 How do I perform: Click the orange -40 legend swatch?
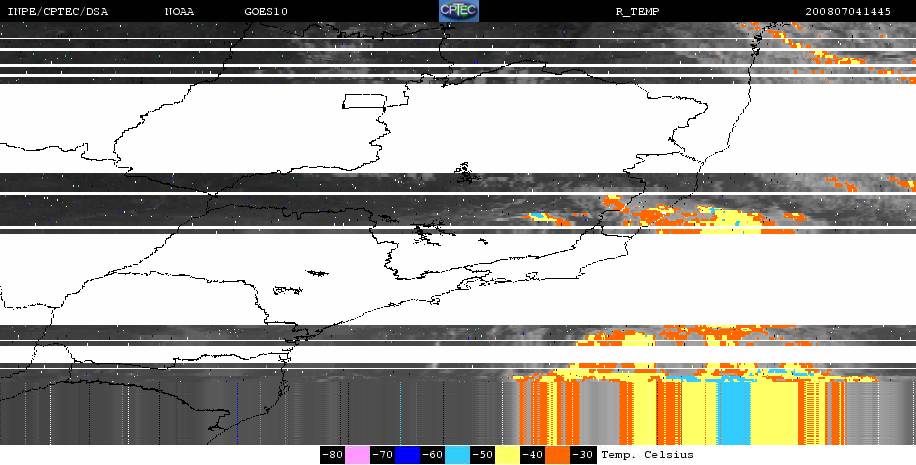[x=557, y=455]
